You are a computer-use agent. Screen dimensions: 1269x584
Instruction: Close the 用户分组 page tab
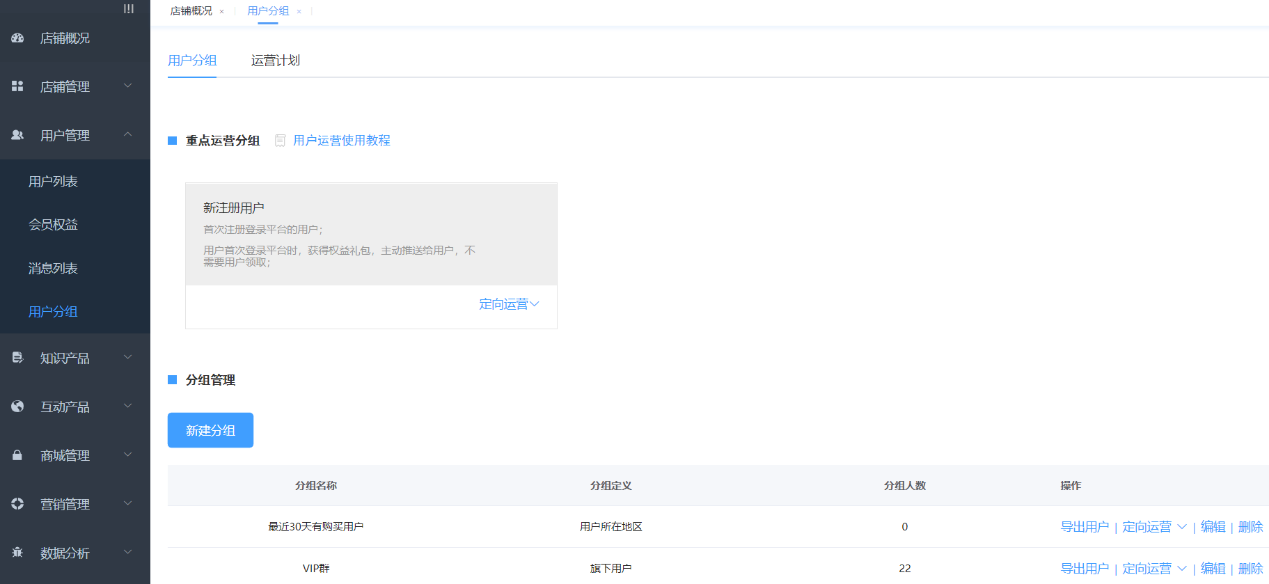click(299, 11)
